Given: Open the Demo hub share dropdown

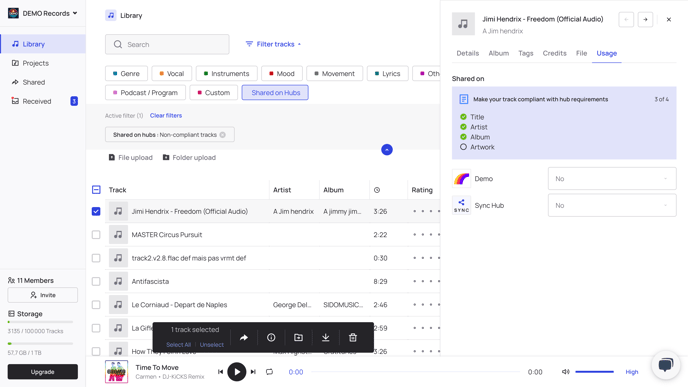Looking at the screenshot, I should tap(612, 179).
